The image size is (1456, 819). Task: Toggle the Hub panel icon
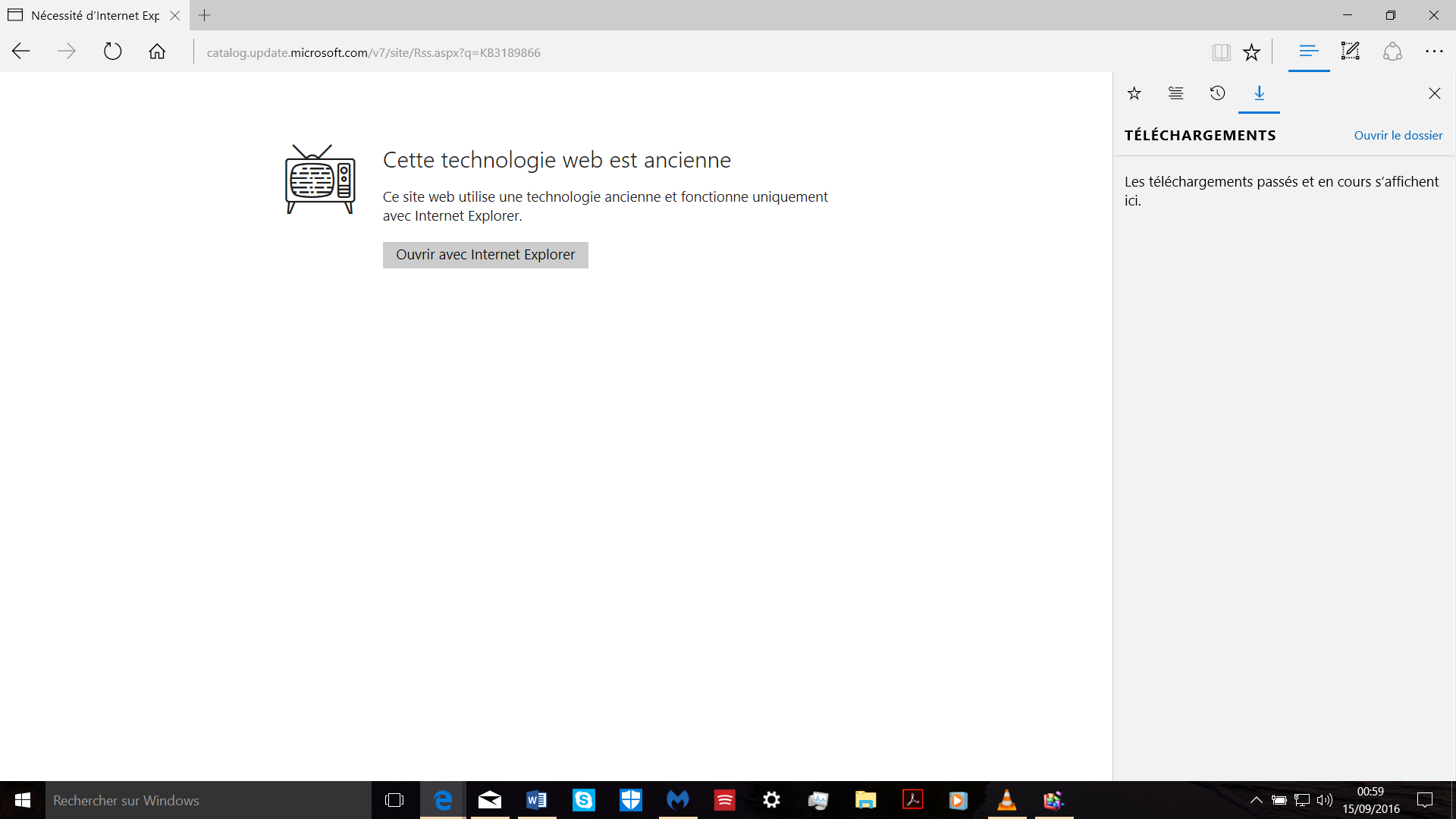pos(1309,52)
